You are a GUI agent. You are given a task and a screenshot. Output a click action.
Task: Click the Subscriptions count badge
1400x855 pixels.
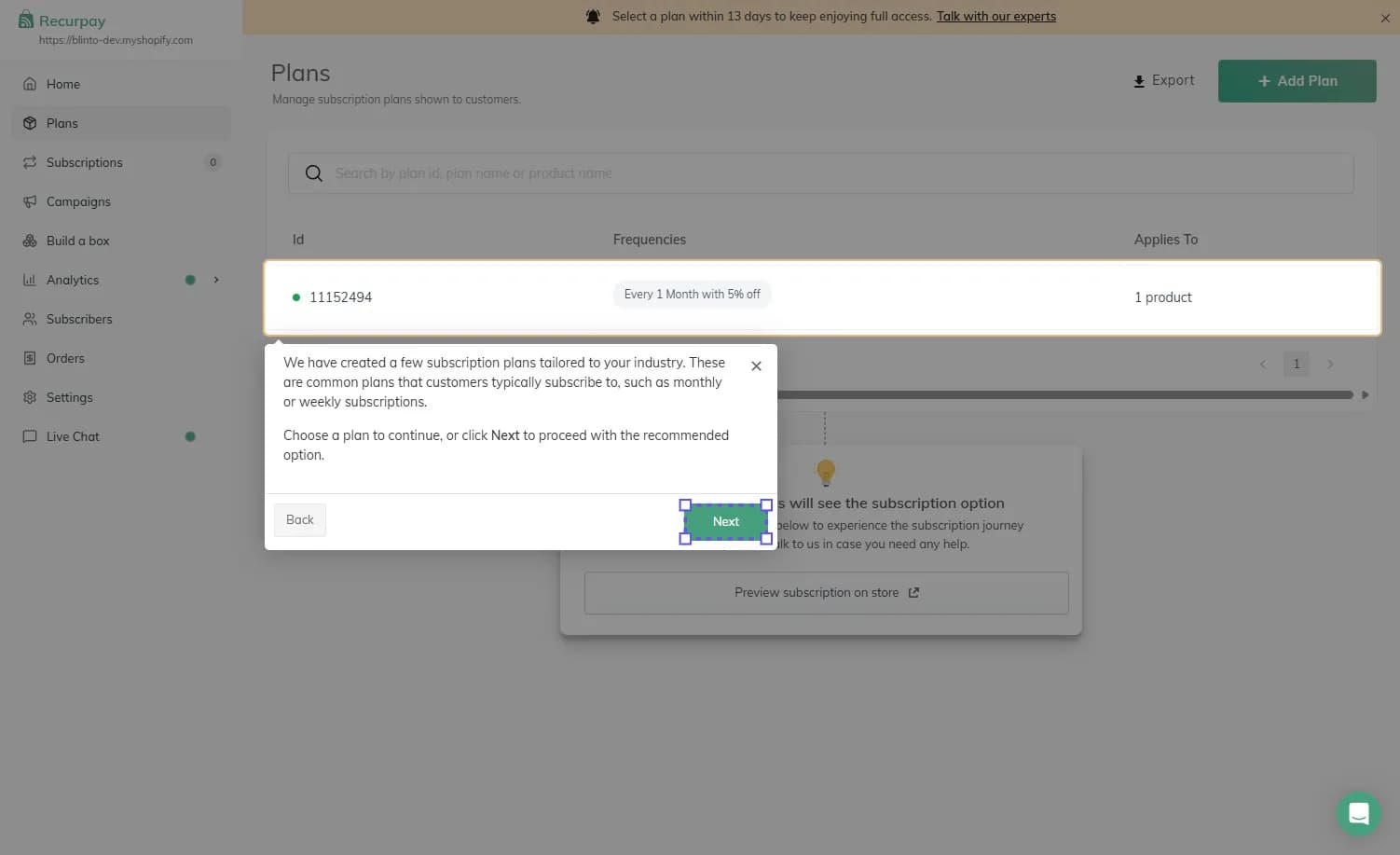click(x=213, y=162)
